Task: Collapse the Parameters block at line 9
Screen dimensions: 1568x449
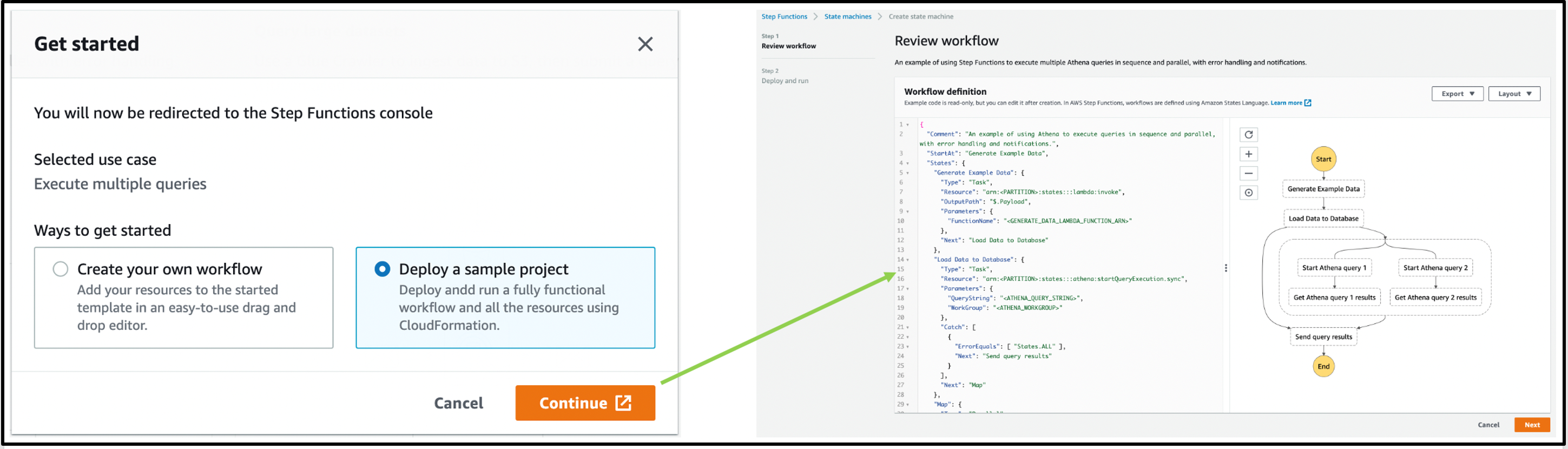Action: click(x=907, y=212)
